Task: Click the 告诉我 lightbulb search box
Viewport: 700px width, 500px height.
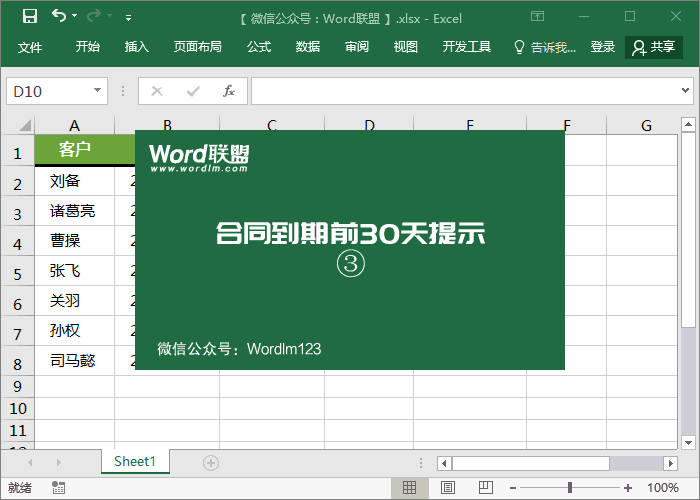Action: (545, 47)
